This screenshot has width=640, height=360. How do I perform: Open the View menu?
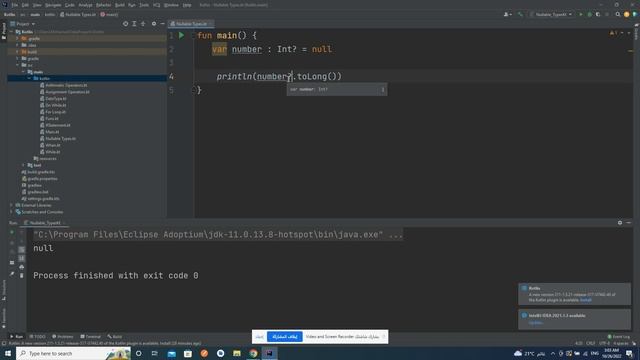(37, 5)
